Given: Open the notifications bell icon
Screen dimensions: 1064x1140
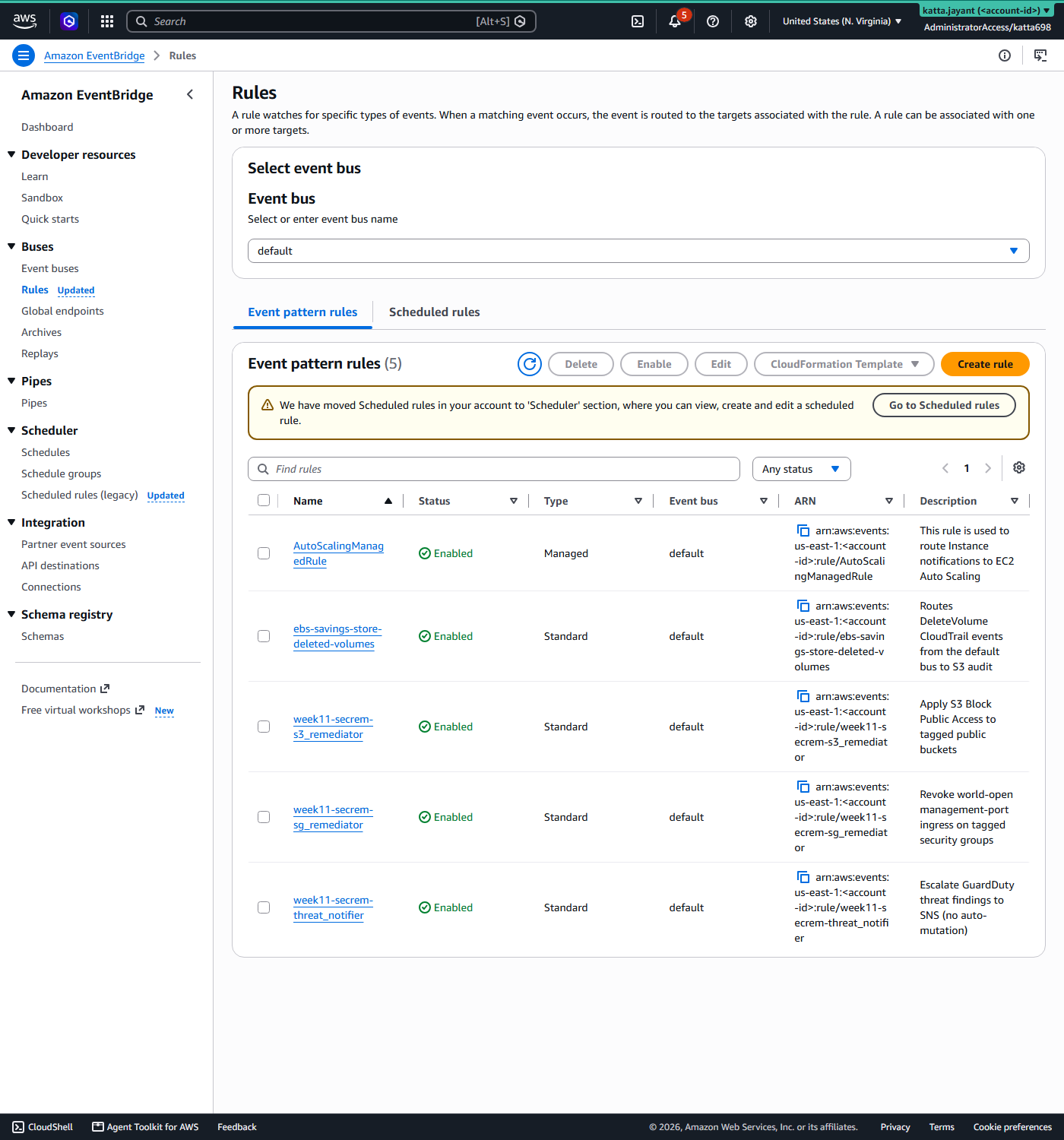Looking at the screenshot, I should tap(675, 21).
